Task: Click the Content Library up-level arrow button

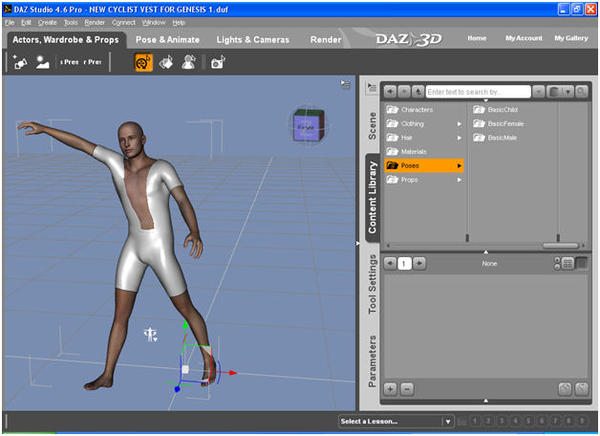Action: pos(417,91)
